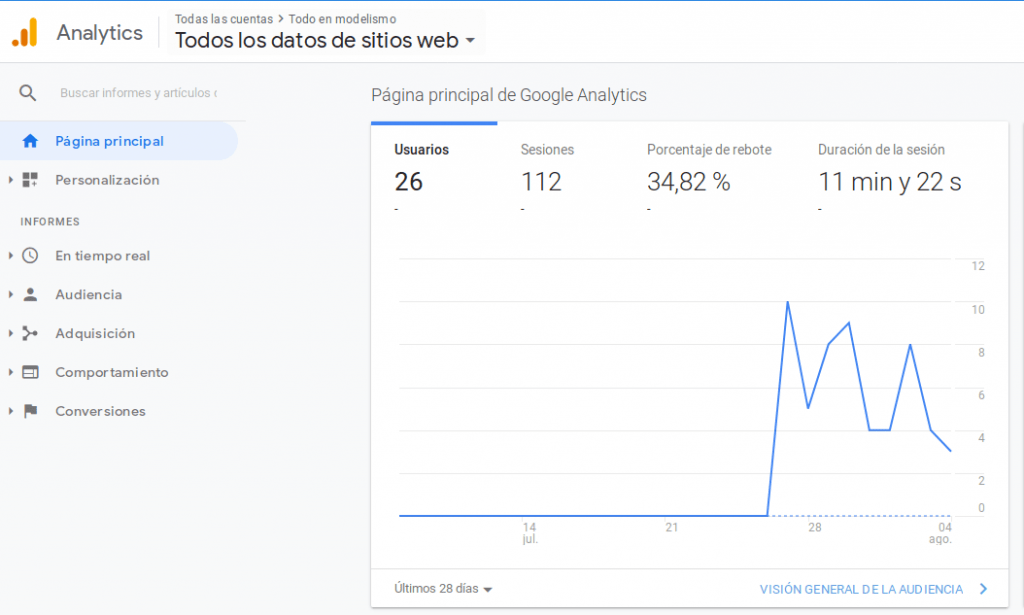The width and height of the screenshot is (1024, 615).
Task: Open the En tiempo real report
Action: click(x=103, y=255)
